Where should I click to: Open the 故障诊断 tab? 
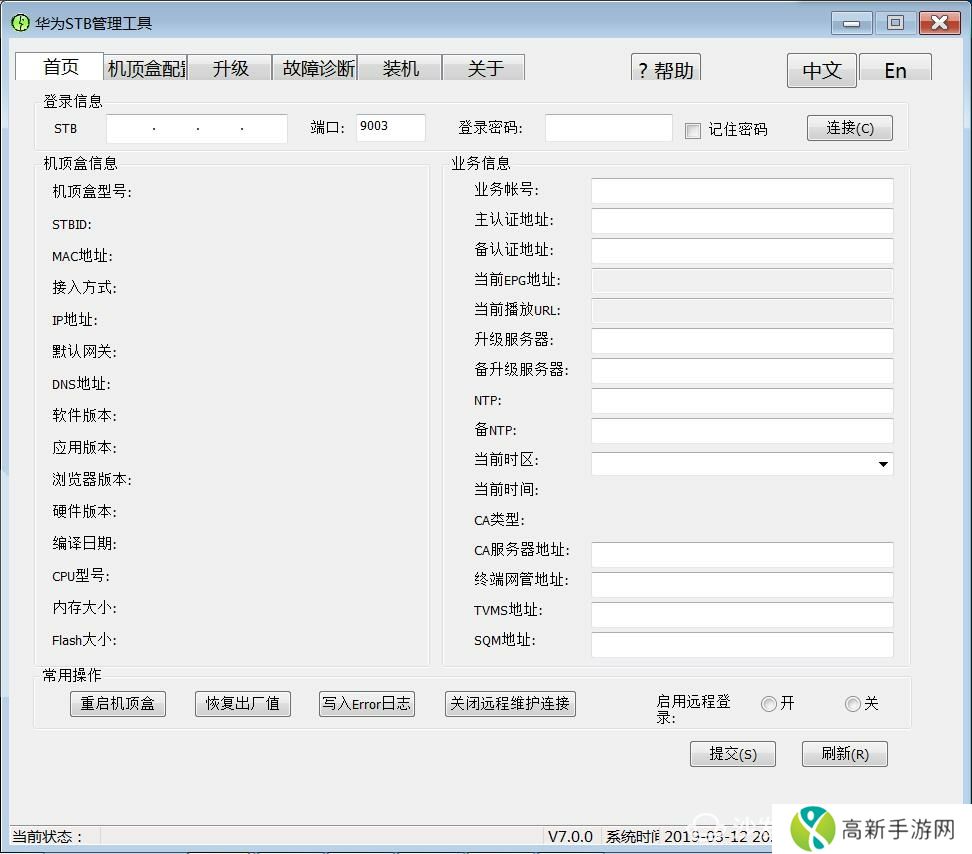(315, 68)
